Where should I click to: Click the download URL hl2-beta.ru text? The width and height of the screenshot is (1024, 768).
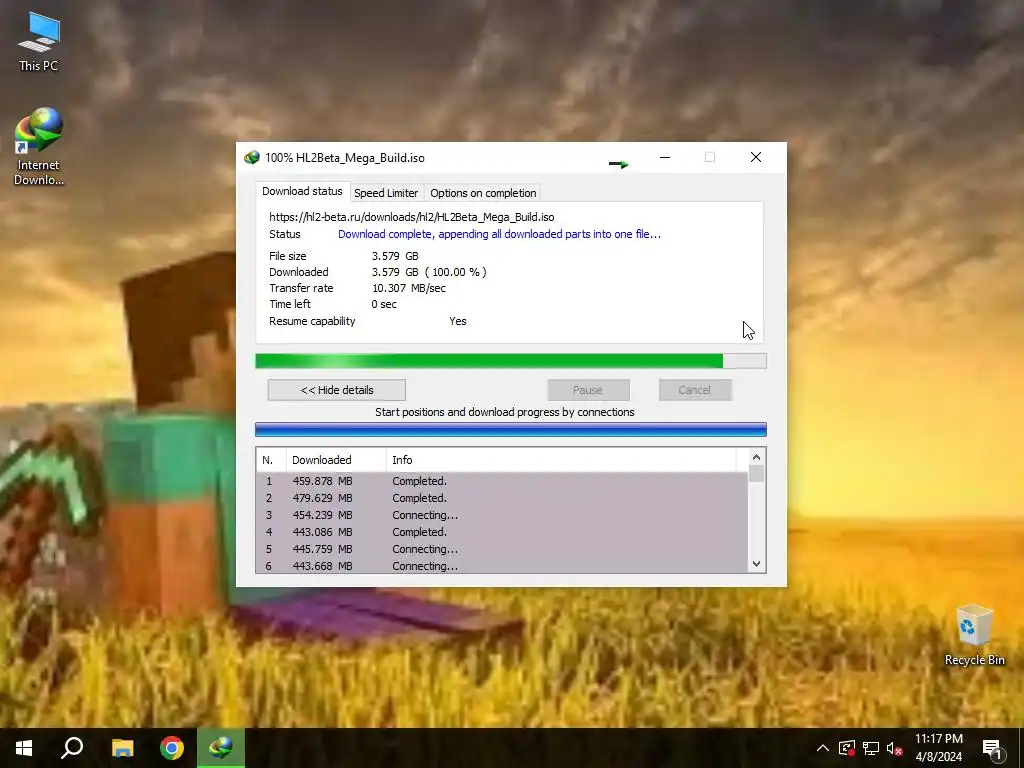coord(412,217)
